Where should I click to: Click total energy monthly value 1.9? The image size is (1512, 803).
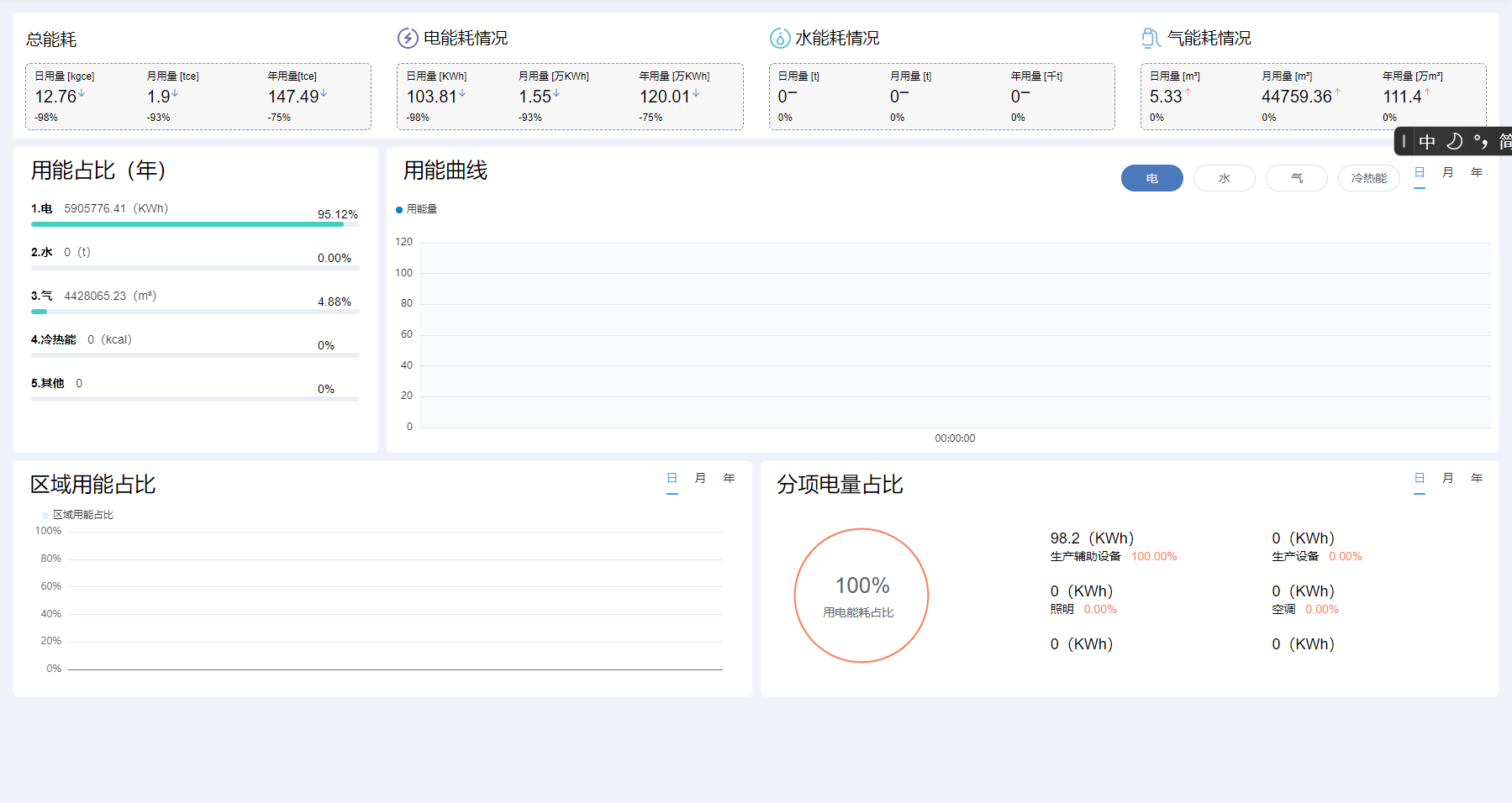159,97
